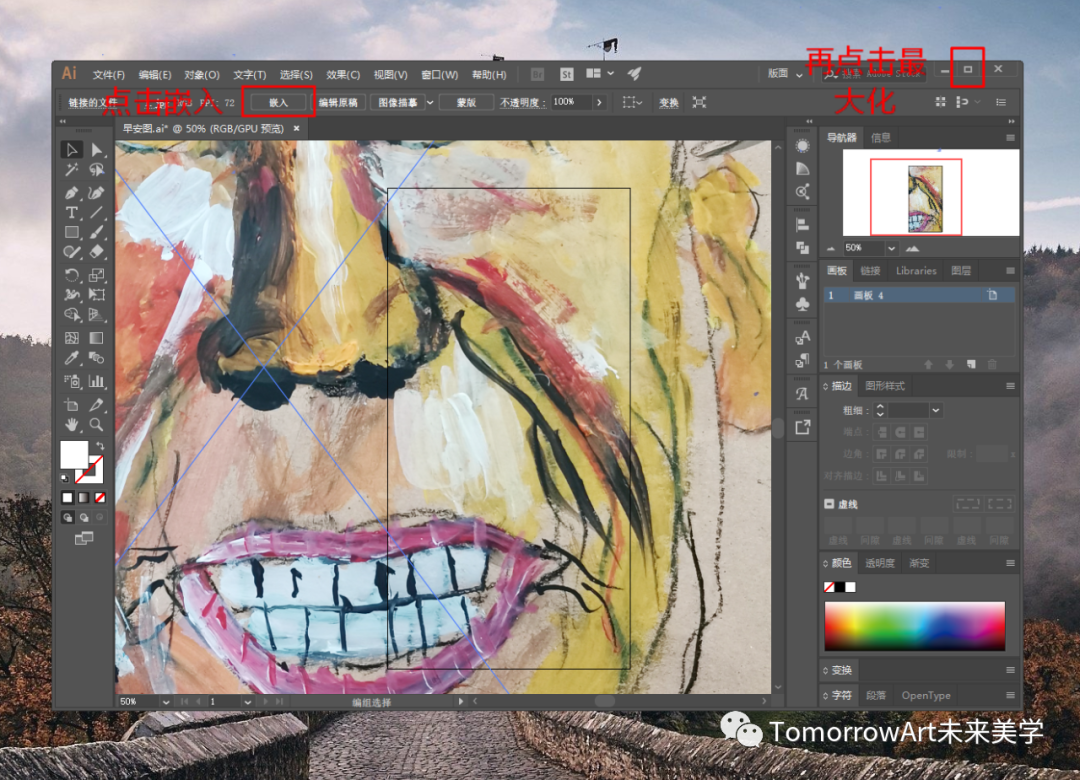Select the Direct Selection tool
The height and width of the screenshot is (780, 1080).
click(x=96, y=150)
